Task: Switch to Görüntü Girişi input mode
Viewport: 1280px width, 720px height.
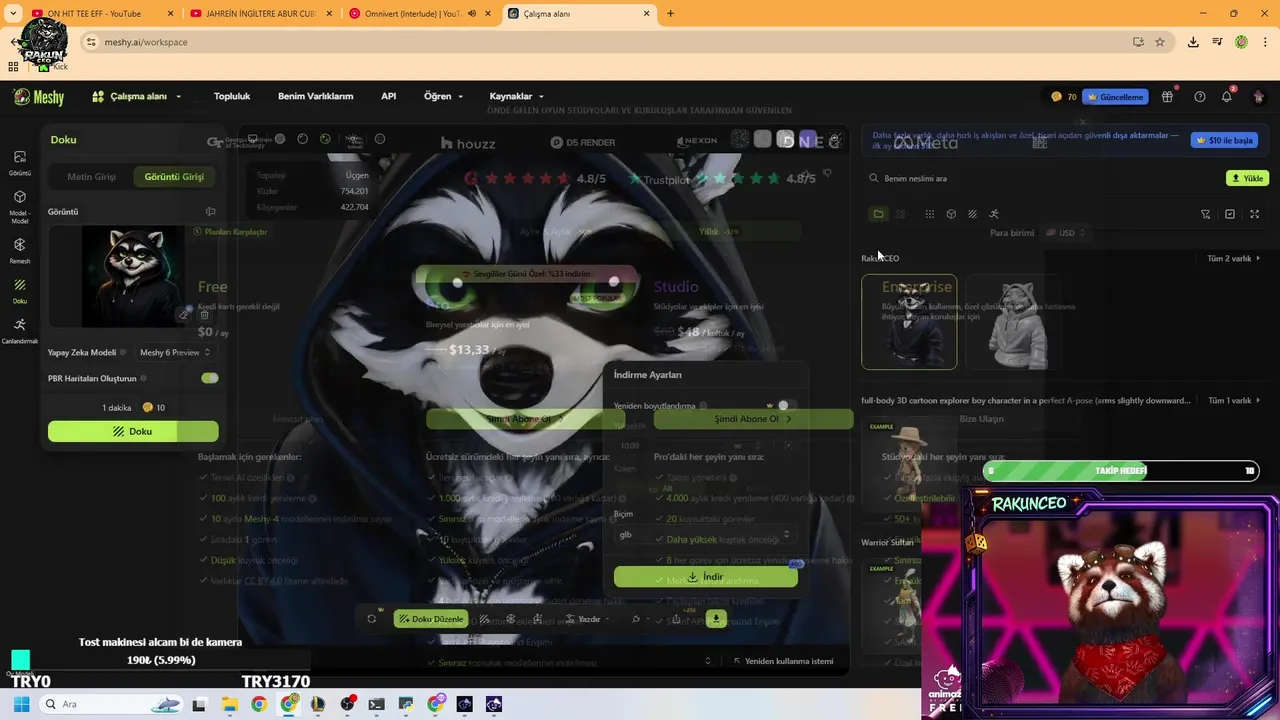Action: pos(174,177)
